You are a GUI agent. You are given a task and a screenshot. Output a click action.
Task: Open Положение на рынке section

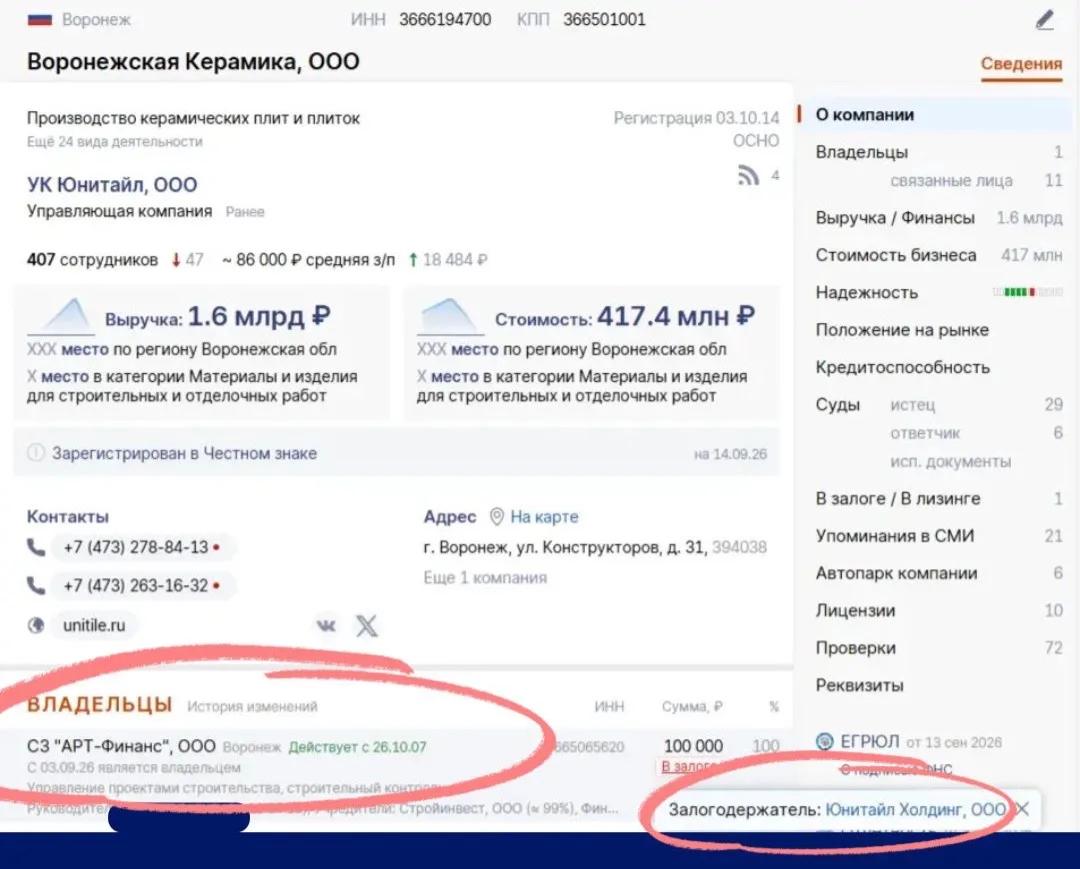tap(902, 330)
